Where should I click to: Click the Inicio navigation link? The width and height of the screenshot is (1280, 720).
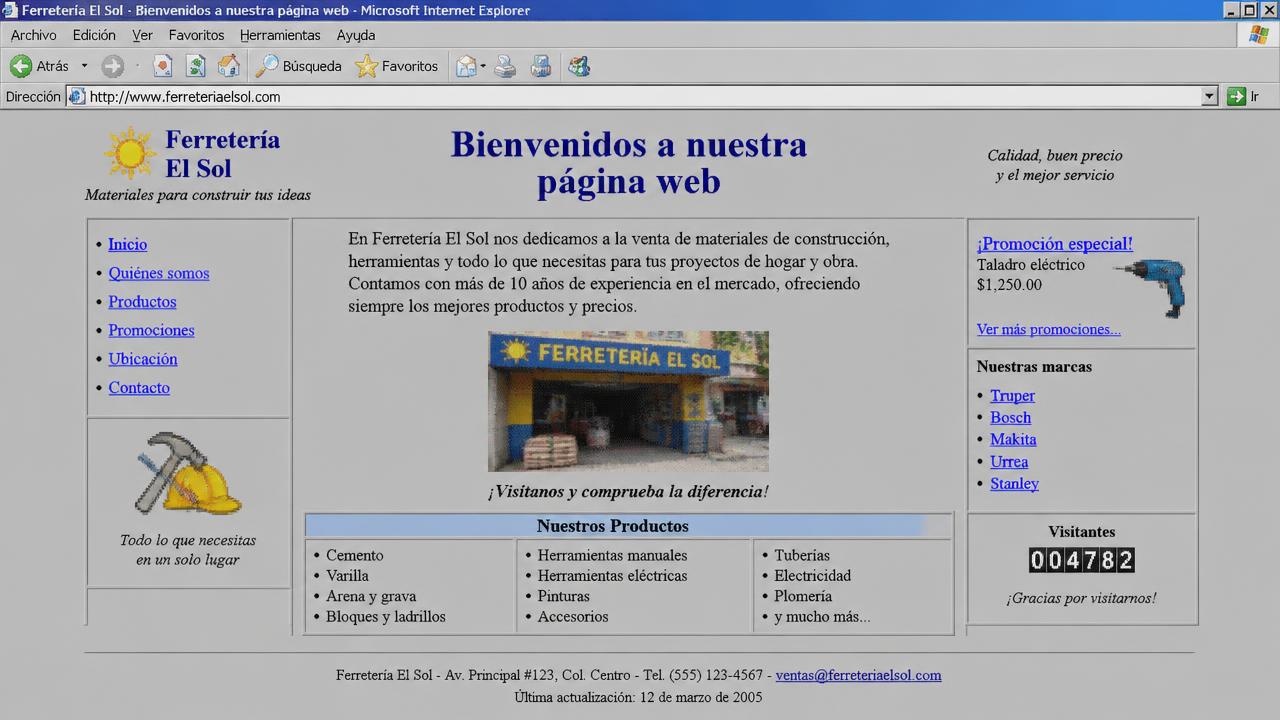(127, 244)
